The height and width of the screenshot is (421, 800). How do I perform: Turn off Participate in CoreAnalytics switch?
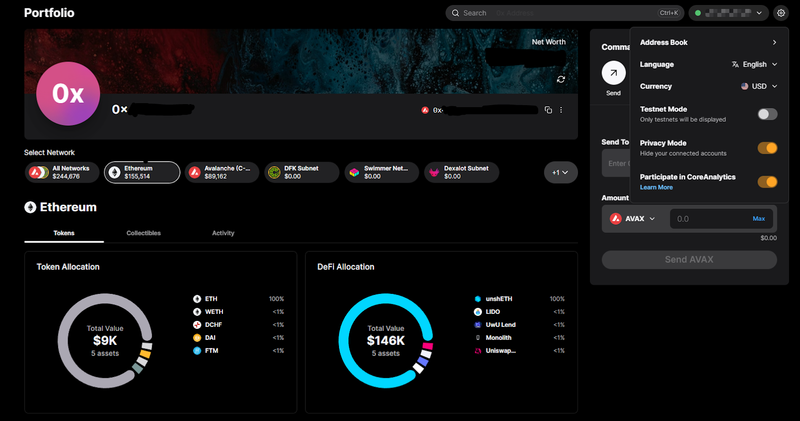767,182
